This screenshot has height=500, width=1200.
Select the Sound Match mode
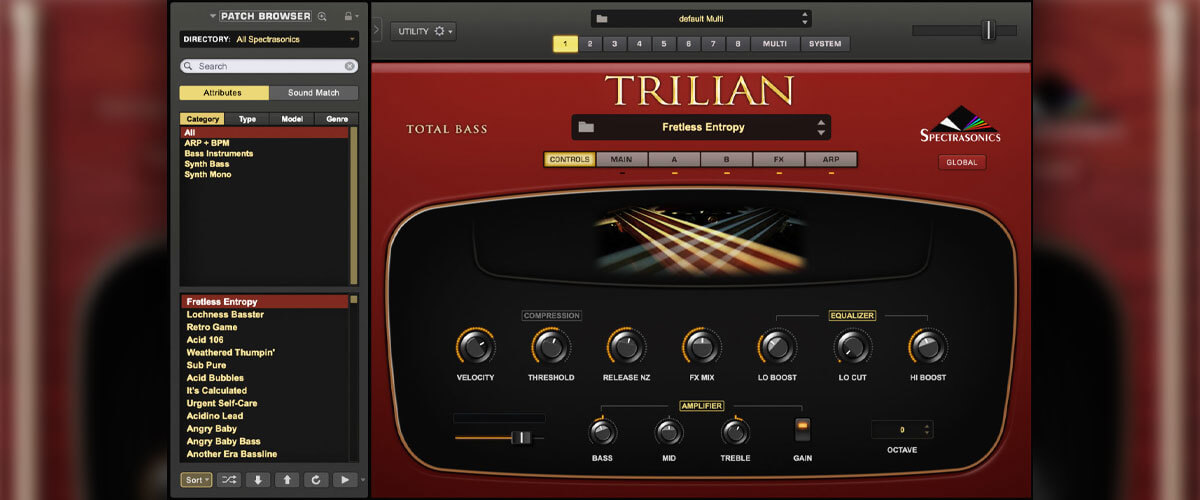click(314, 92)
